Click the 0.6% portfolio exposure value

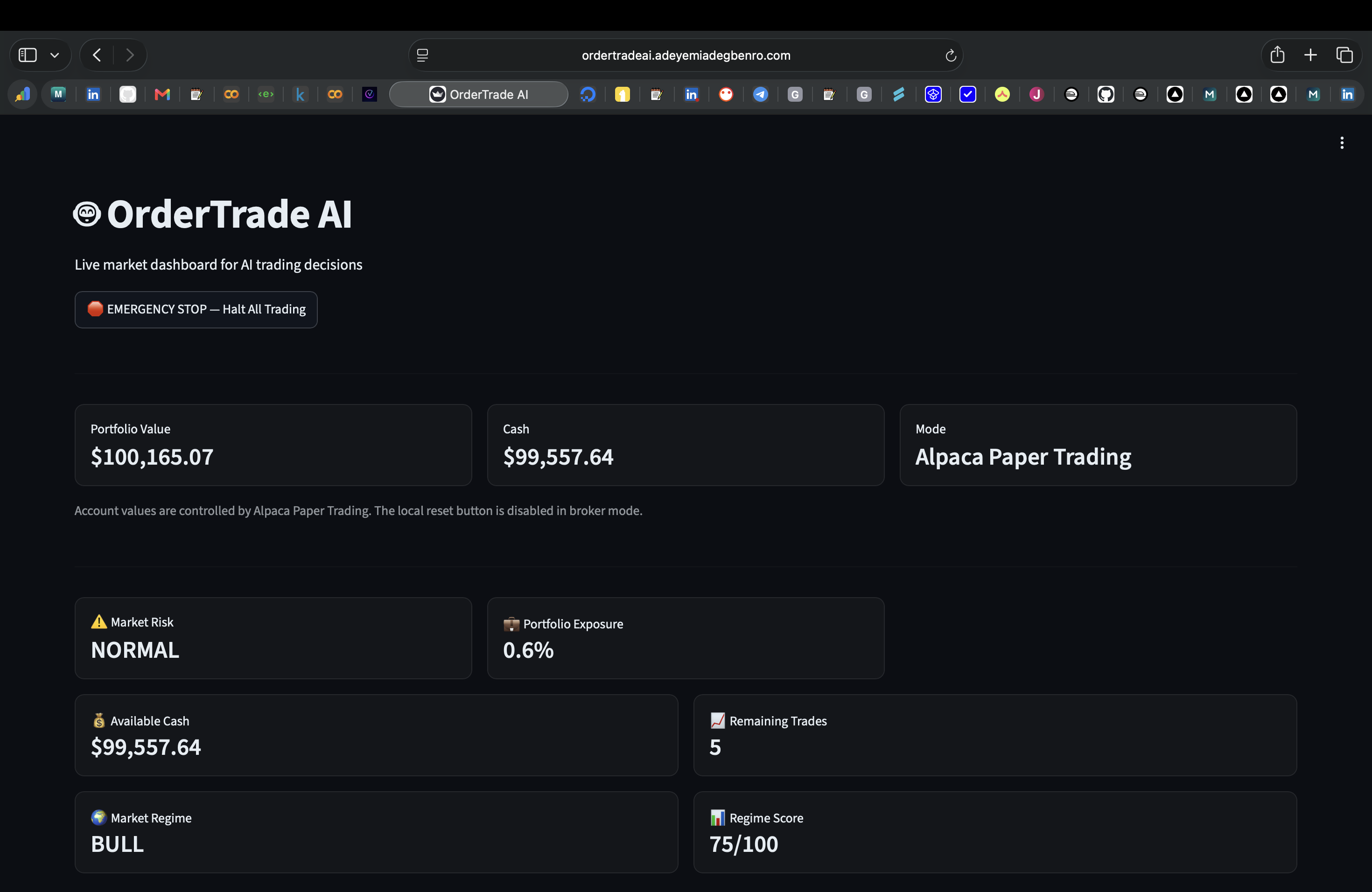pos(528,650)
